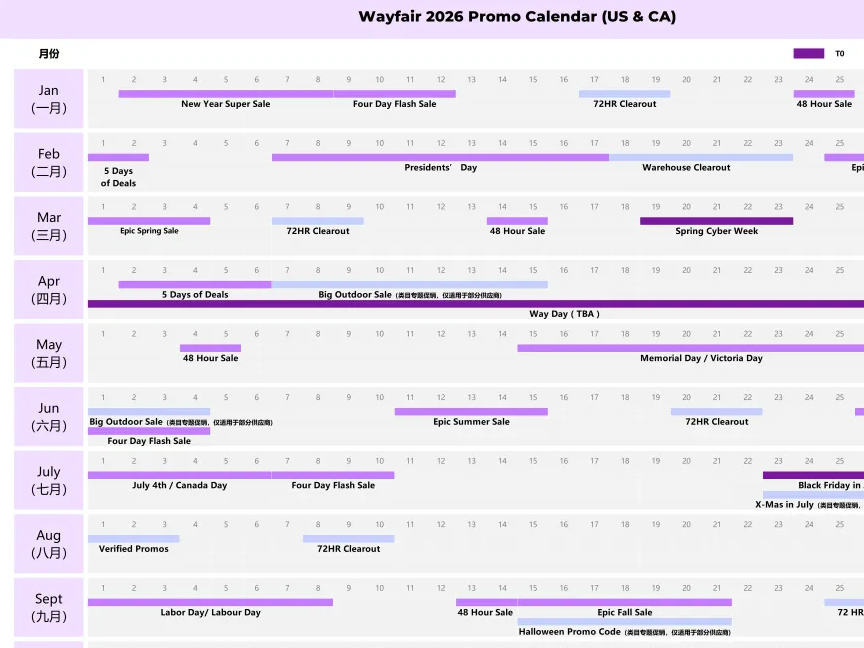Click the Presidents' Day promo bar

pyautogui.click(x=440, y=157)
